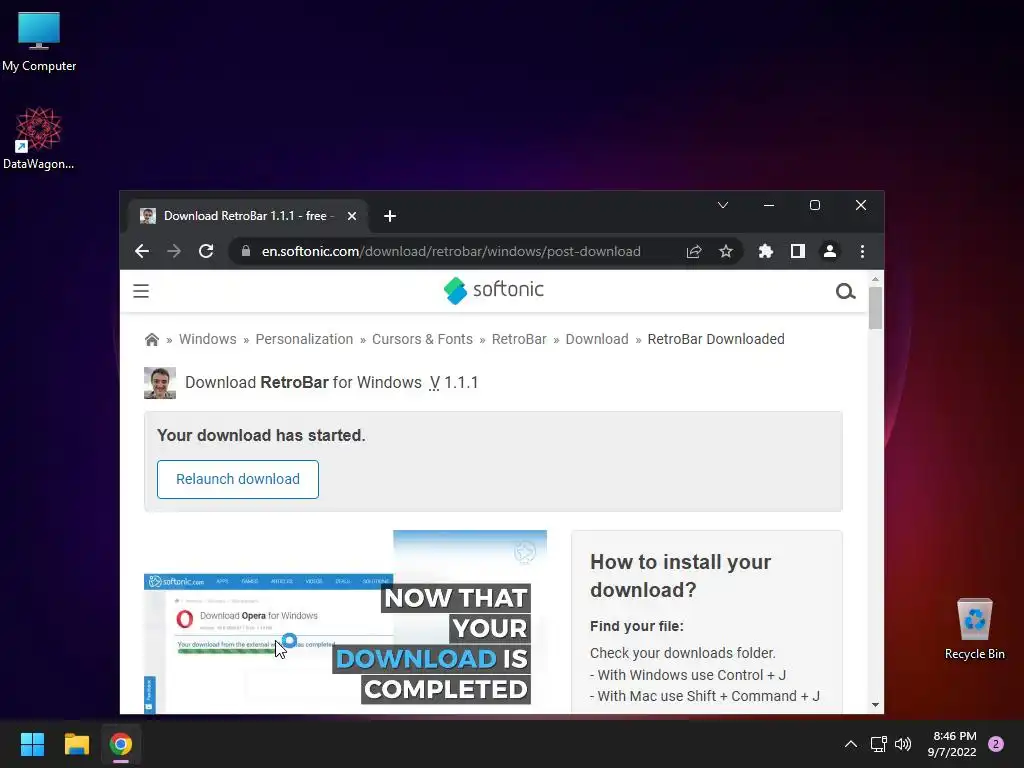Click the address bar URL

pos(451,251)
